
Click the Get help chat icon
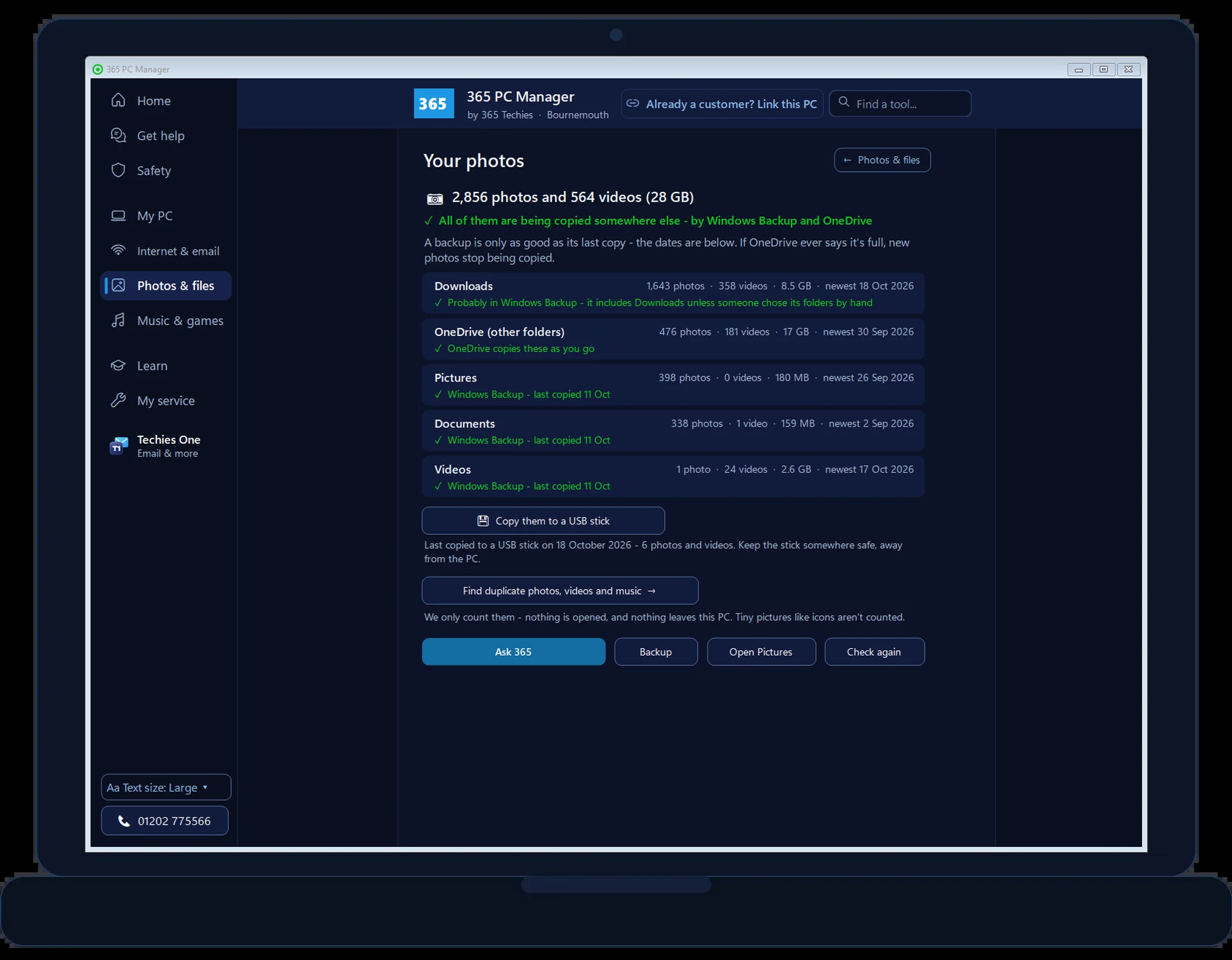pos(118,135)
